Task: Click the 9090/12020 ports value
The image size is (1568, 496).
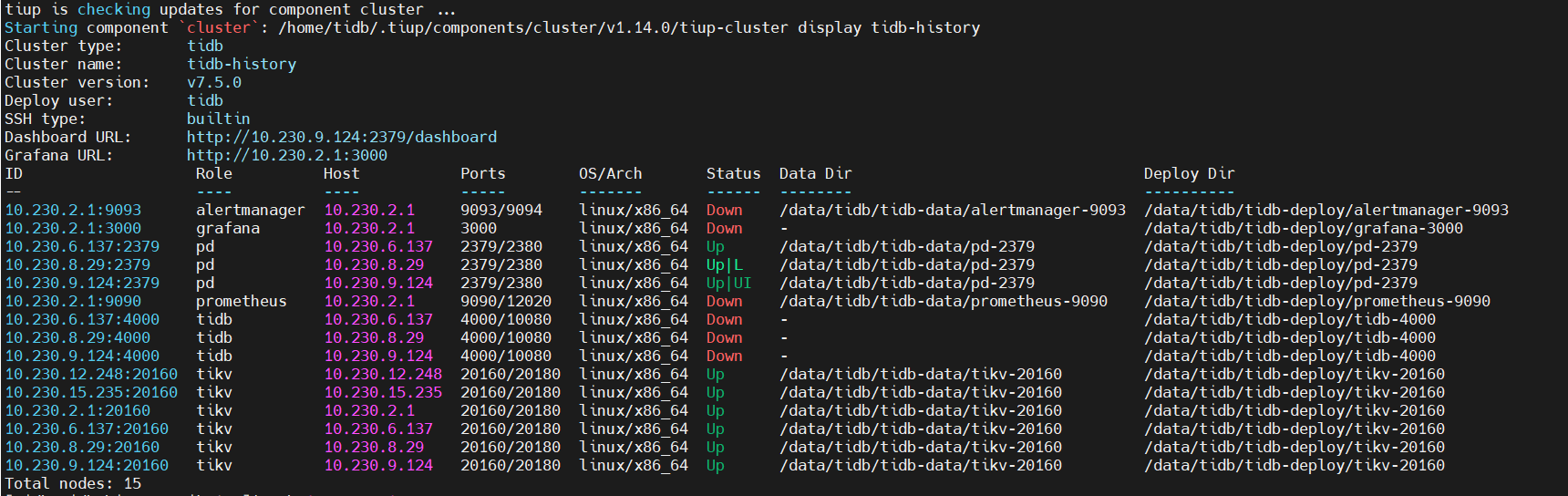Action: click(506, 301)
